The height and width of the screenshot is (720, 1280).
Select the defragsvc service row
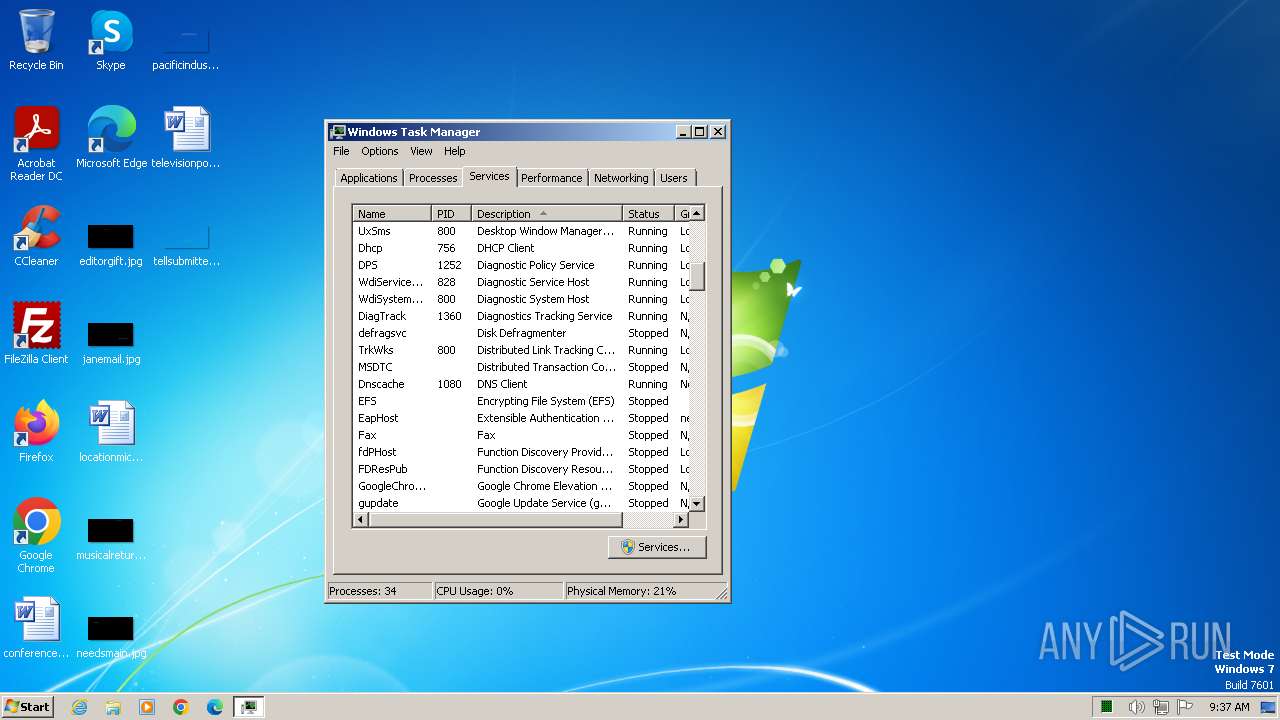pos(521,333)
